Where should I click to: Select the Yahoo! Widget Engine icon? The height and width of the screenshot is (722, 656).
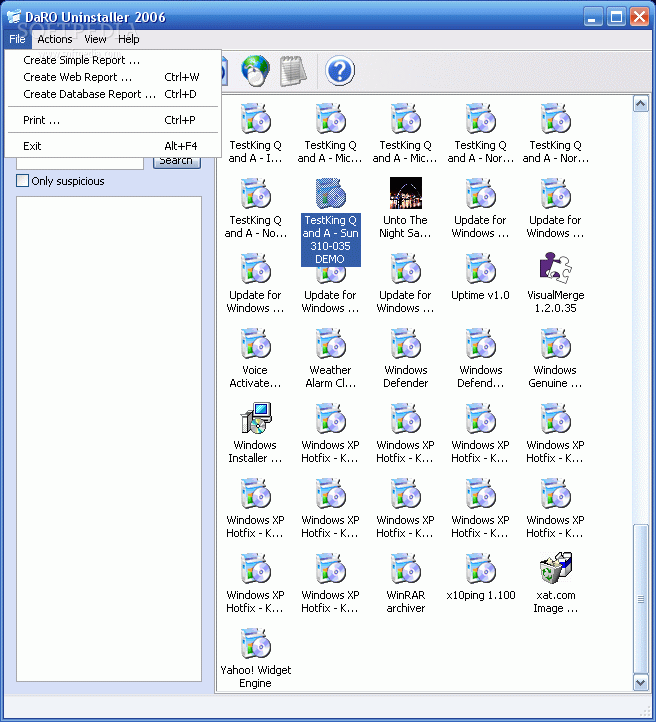[255, 644]
